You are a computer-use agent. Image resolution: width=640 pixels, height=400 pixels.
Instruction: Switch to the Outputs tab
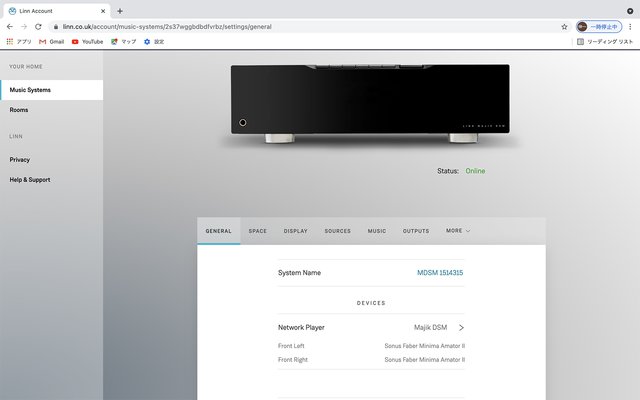(416, 231)
